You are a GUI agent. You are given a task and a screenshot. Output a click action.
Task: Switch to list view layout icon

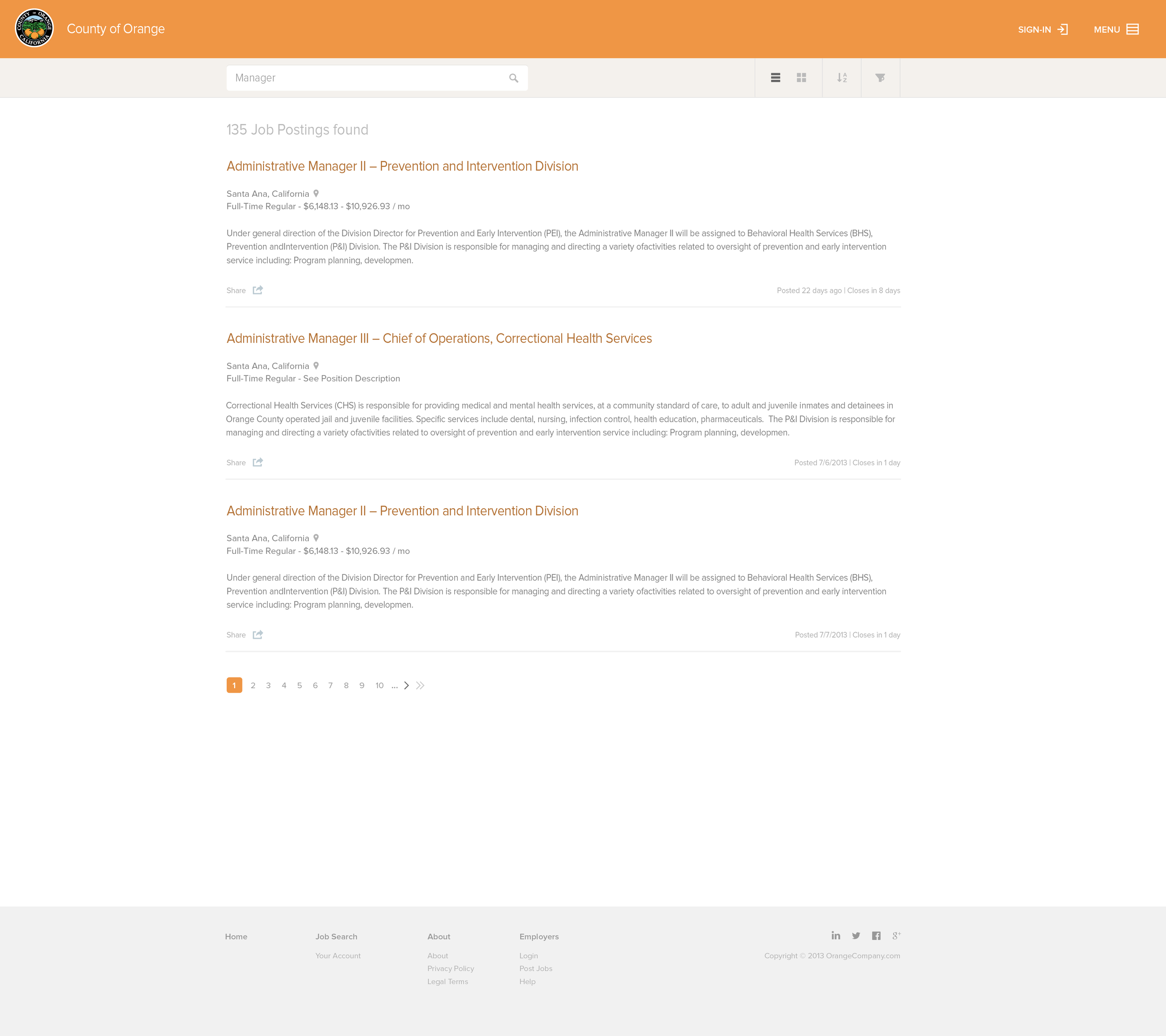(x=775, y=77)
